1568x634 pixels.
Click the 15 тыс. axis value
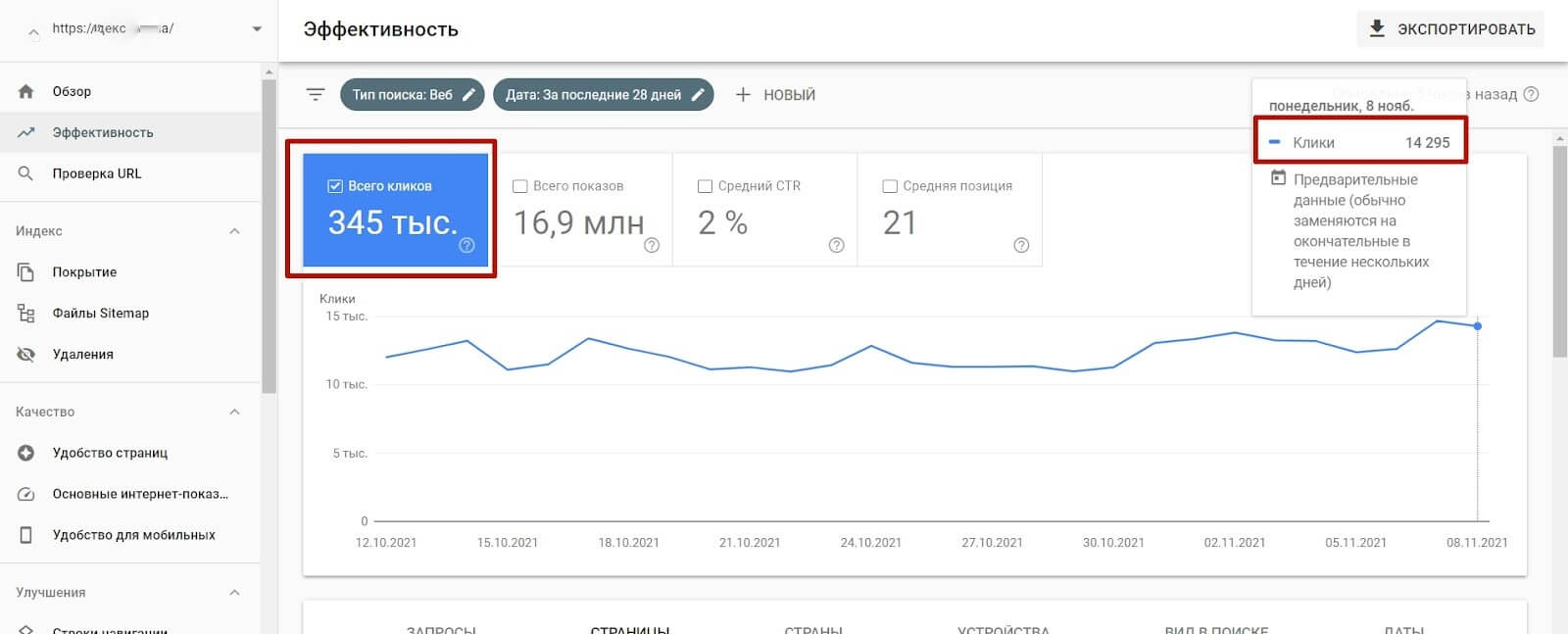[x=347, y=317]
